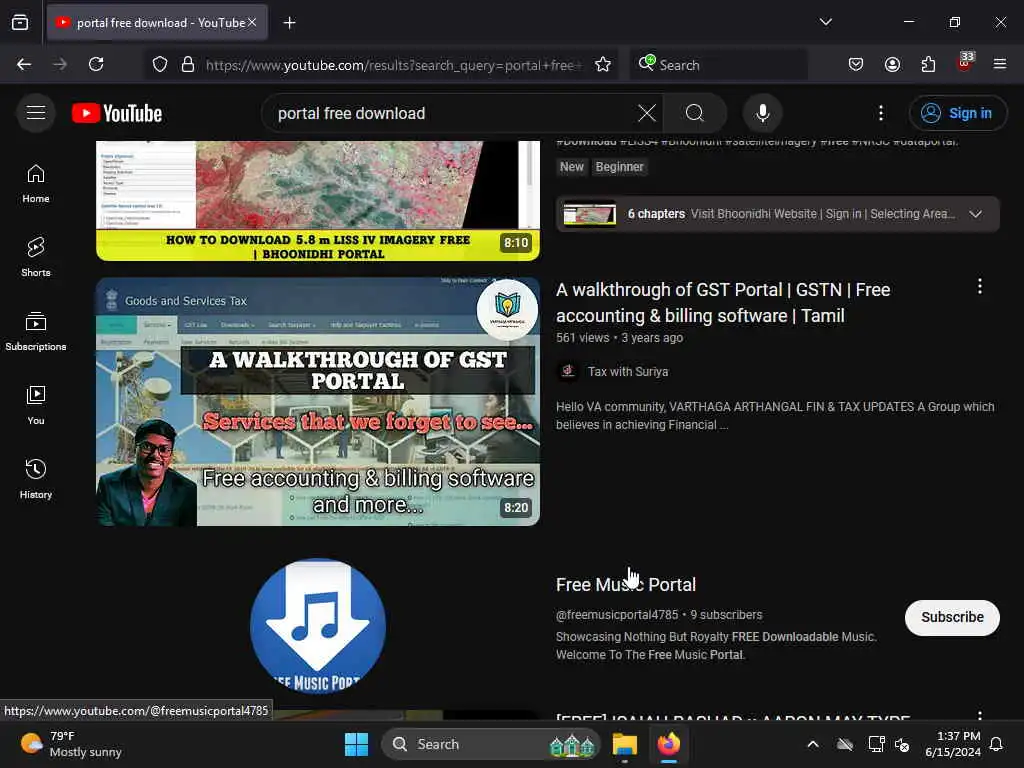This screenshot has height=768, width=1024.
Task: Open Windows Start menu
Action: coord(356,744)
